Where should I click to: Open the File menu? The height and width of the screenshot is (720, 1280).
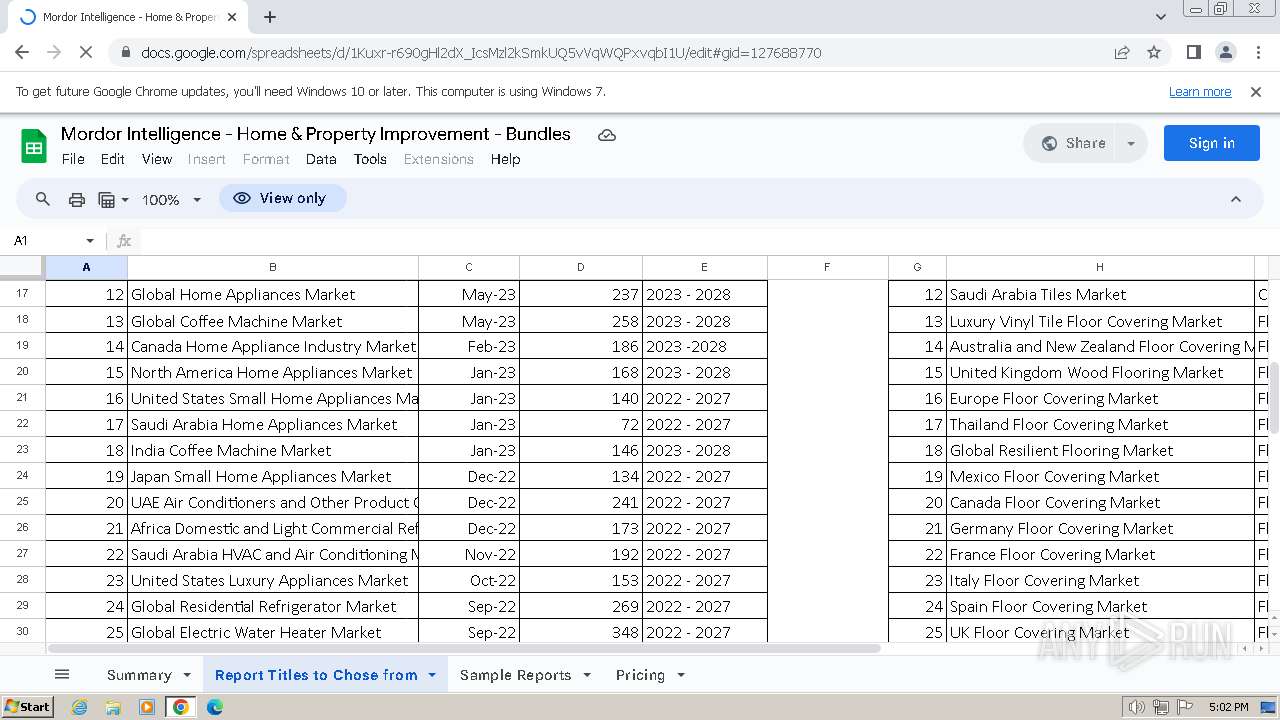73,159
